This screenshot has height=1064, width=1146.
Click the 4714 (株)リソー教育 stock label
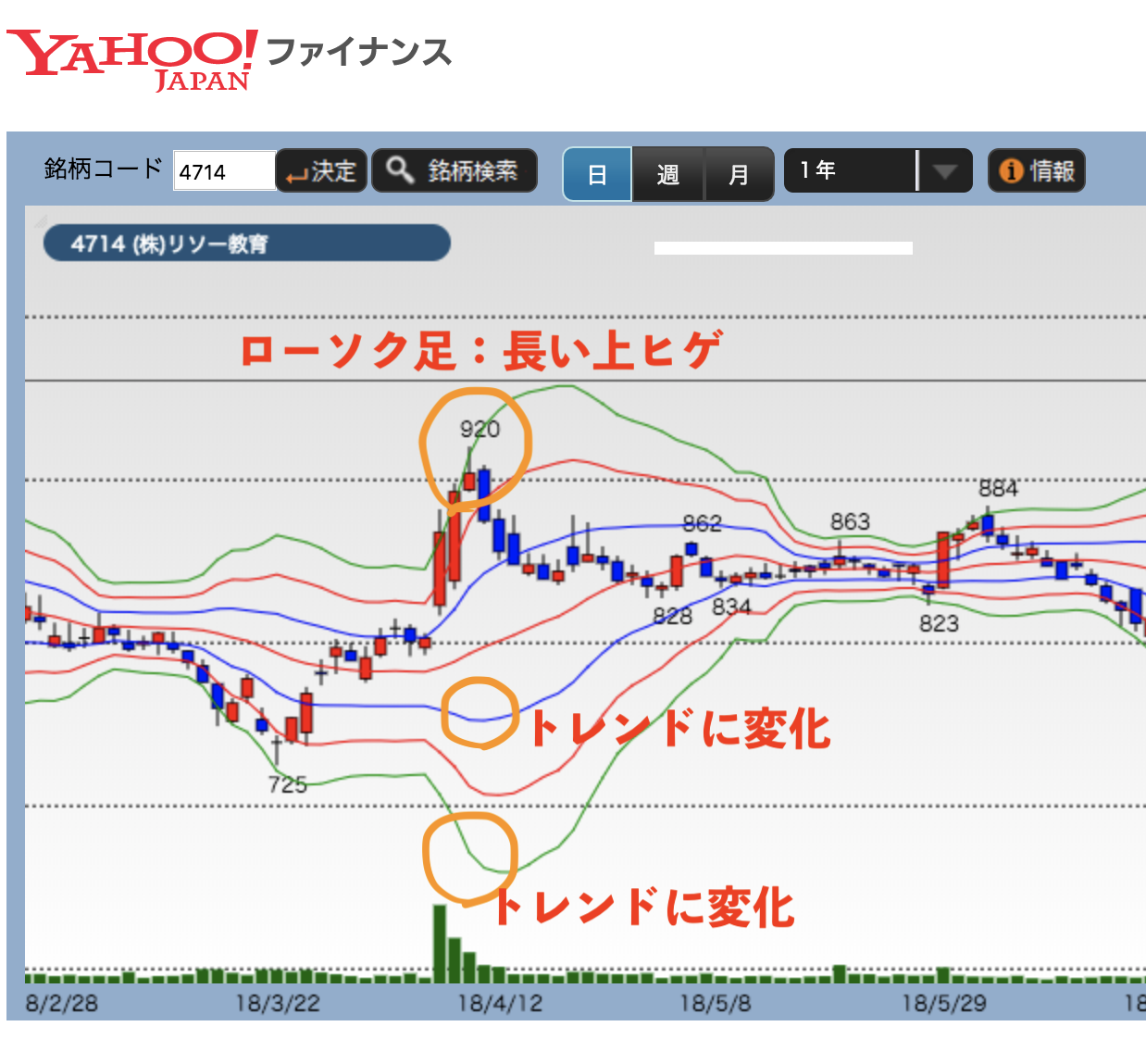[247, 244]
